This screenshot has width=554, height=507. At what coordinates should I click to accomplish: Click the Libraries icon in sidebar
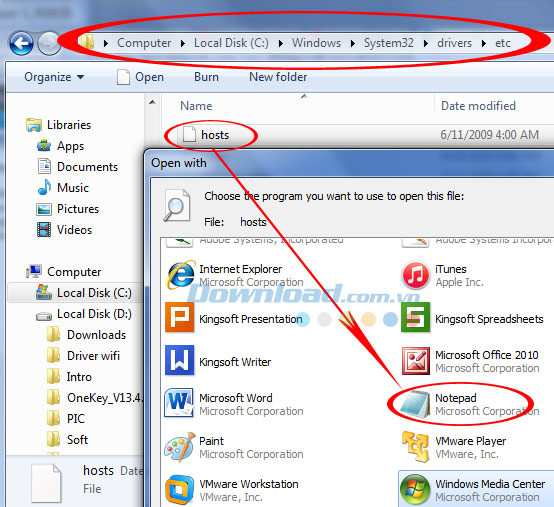pos(34,125)
